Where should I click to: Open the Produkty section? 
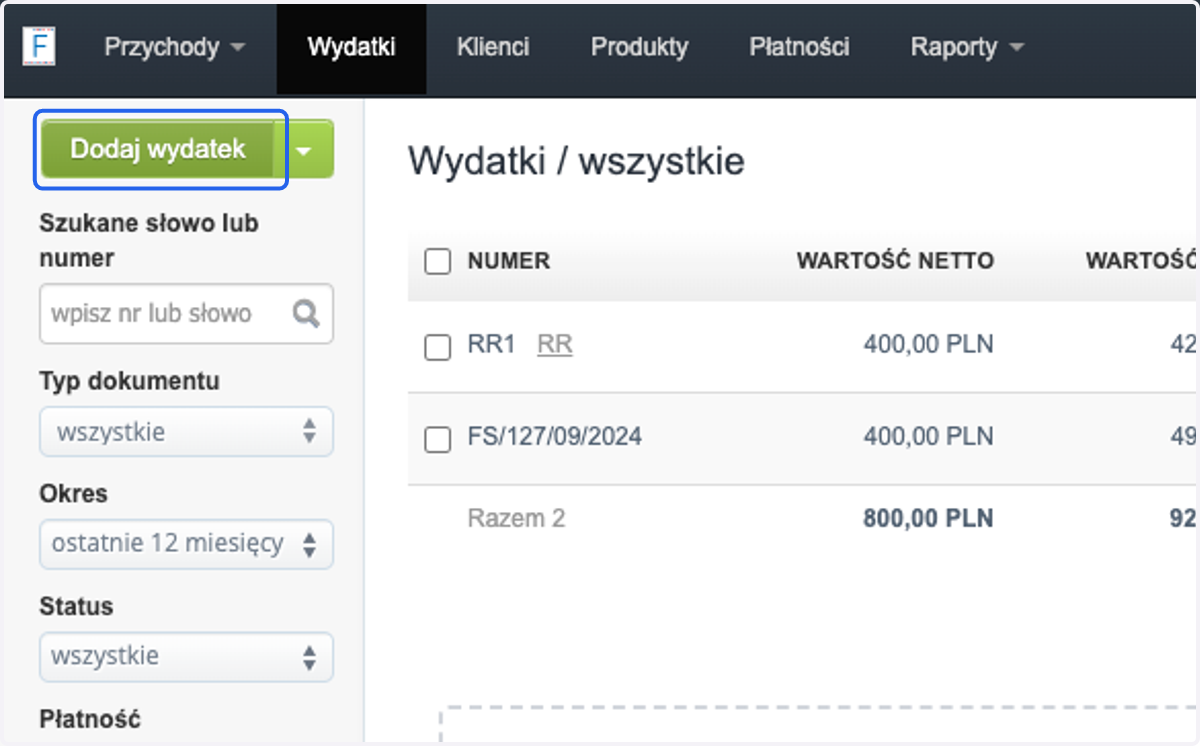coord(639,47)
